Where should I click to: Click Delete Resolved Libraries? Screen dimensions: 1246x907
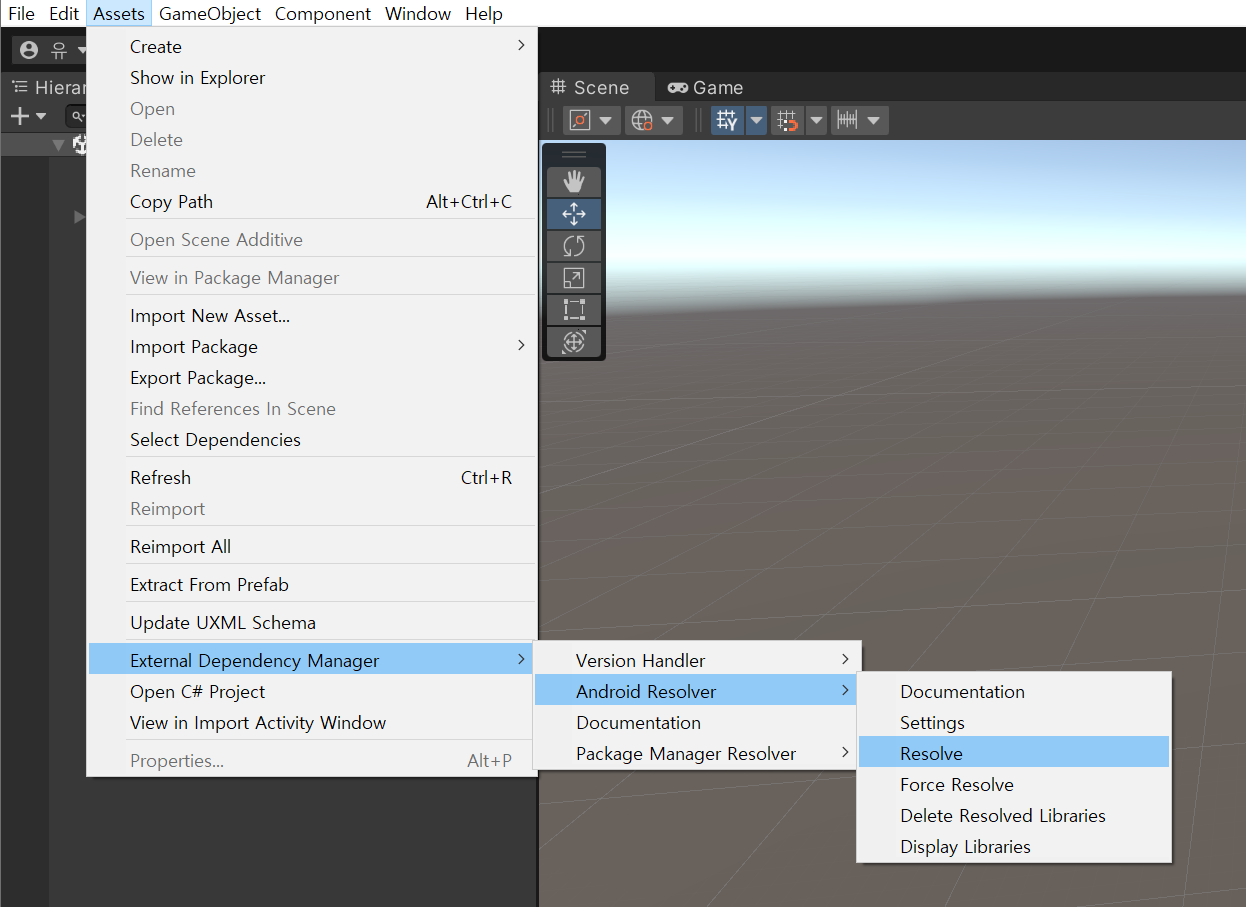1014,816
